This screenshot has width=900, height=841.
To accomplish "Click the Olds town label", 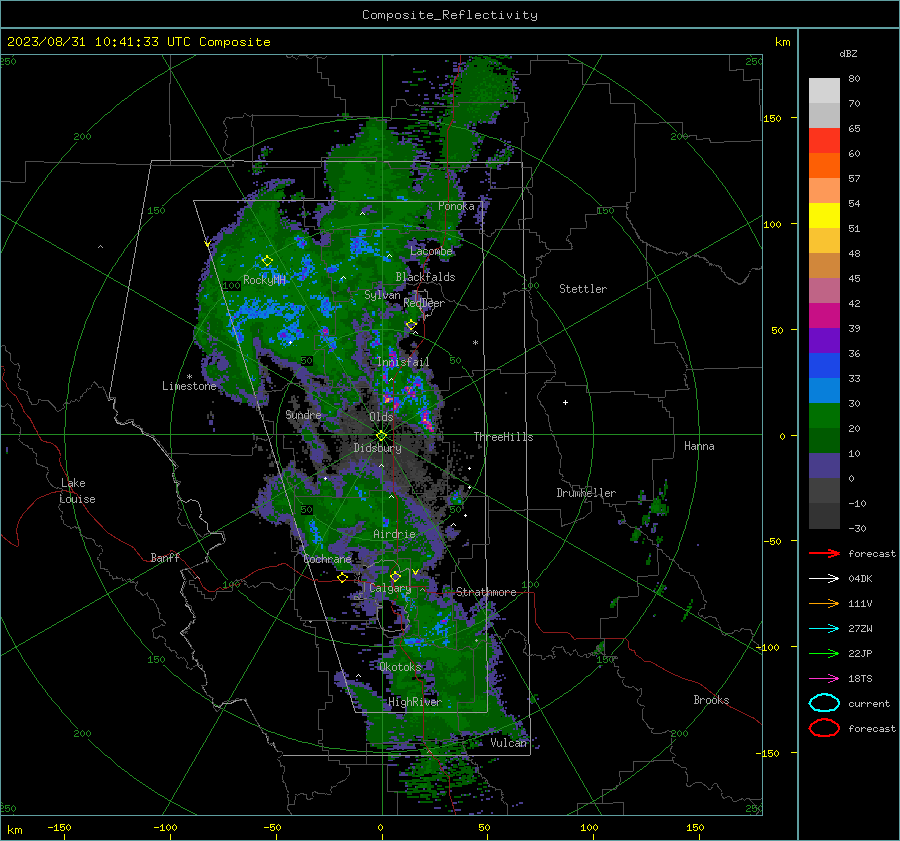I will (381, 417).
